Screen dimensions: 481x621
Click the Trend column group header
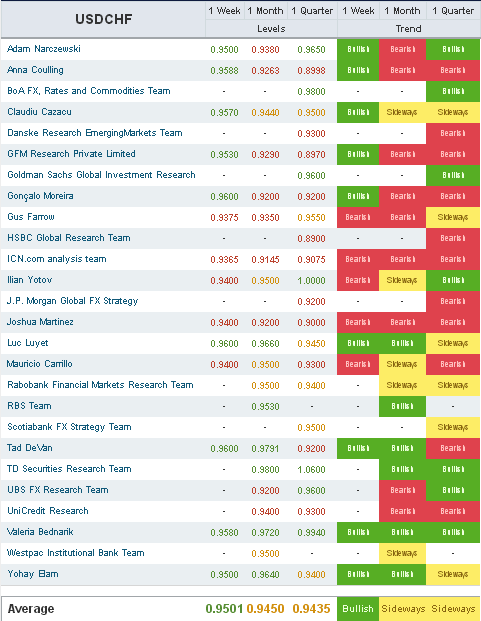[x=409, y=29]
